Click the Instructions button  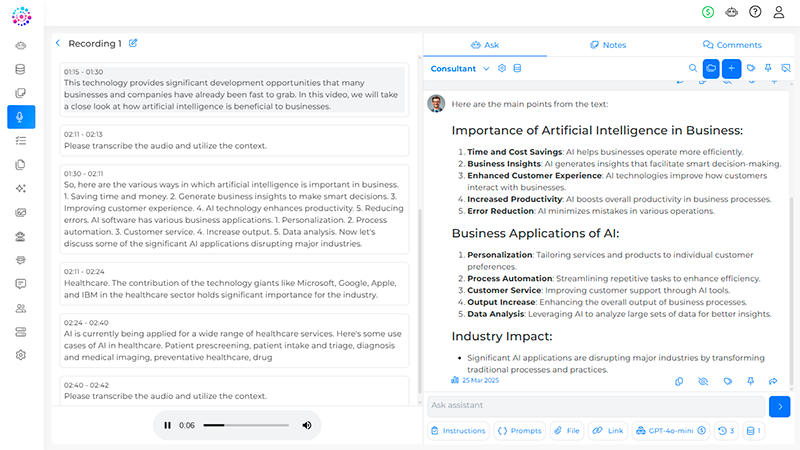[x=458, y=431]
